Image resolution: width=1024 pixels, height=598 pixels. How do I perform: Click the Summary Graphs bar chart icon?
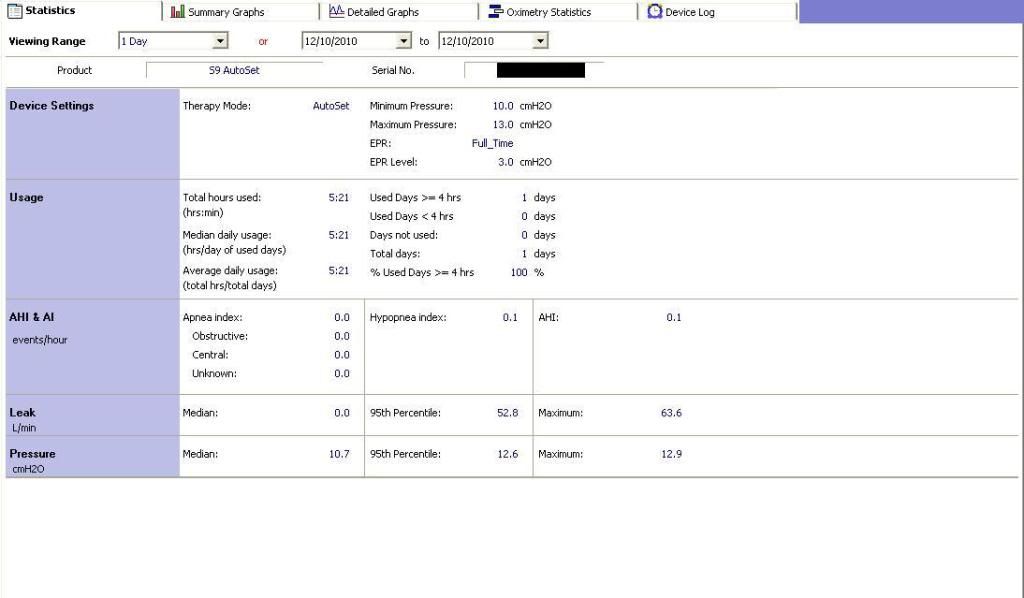click(x=177, y=12)
